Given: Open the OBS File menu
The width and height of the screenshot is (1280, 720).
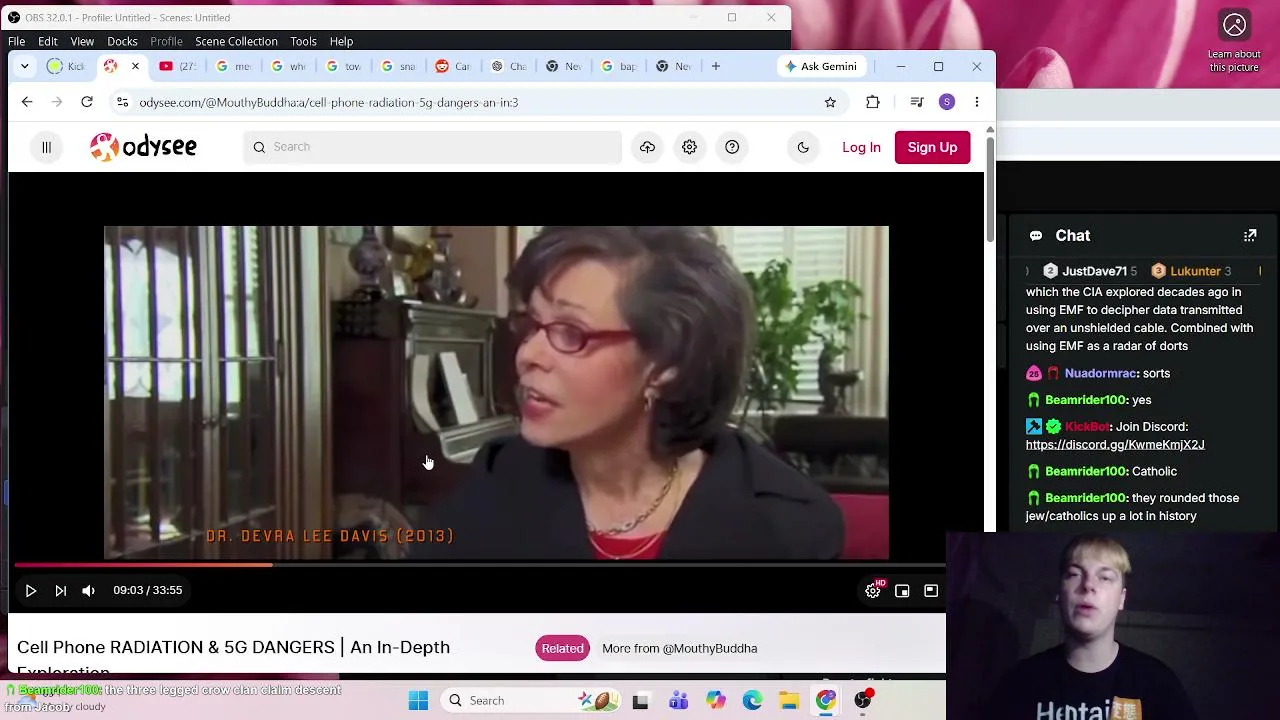Looking at the screenshot, I should (17, 41).
